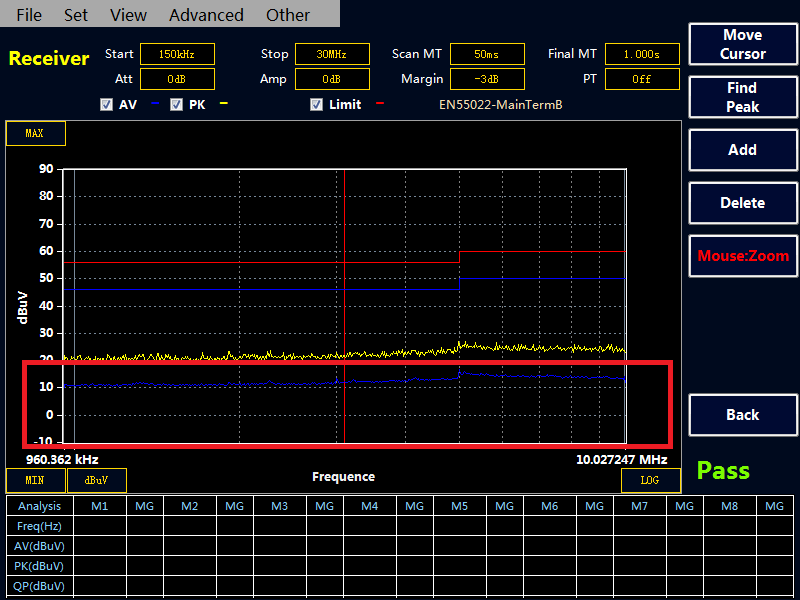The width and height of the screenshot is (800, 600).
Task: Edit the Stop frequency field
Action: tap(332, 54)
